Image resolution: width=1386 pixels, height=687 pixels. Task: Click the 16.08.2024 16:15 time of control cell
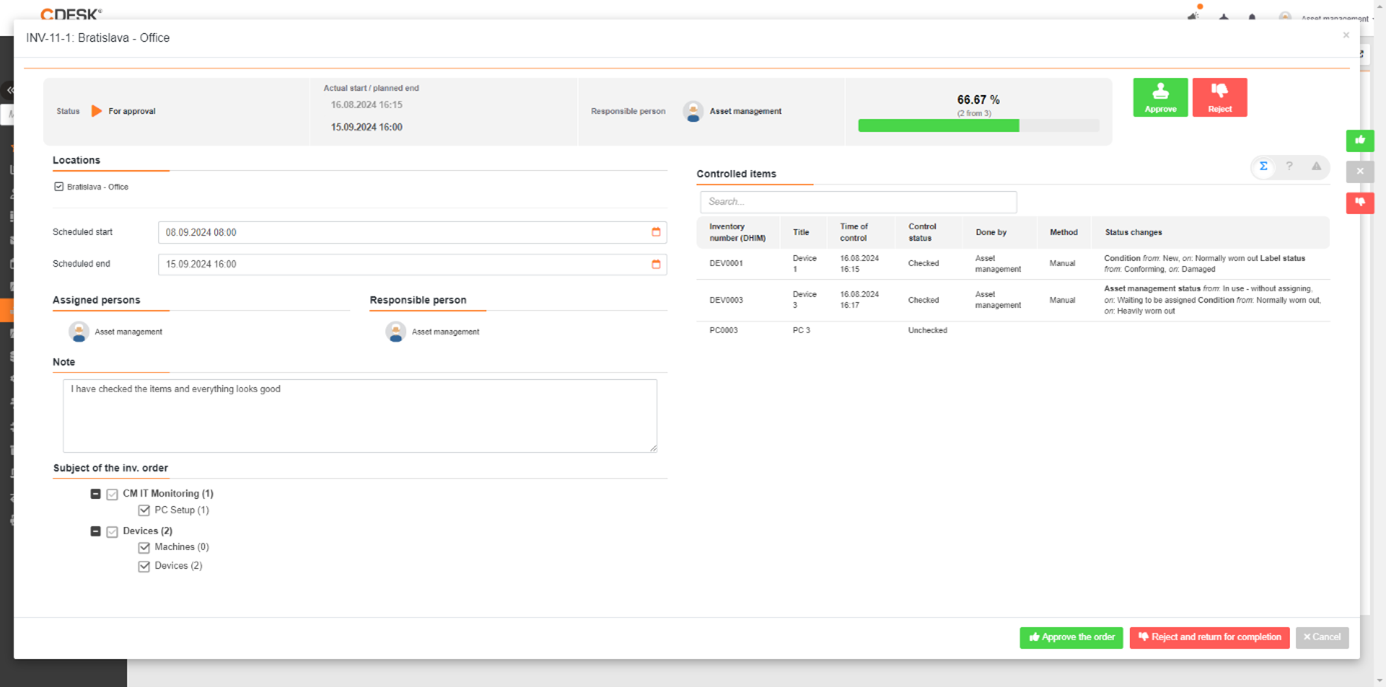pos(859,263)
